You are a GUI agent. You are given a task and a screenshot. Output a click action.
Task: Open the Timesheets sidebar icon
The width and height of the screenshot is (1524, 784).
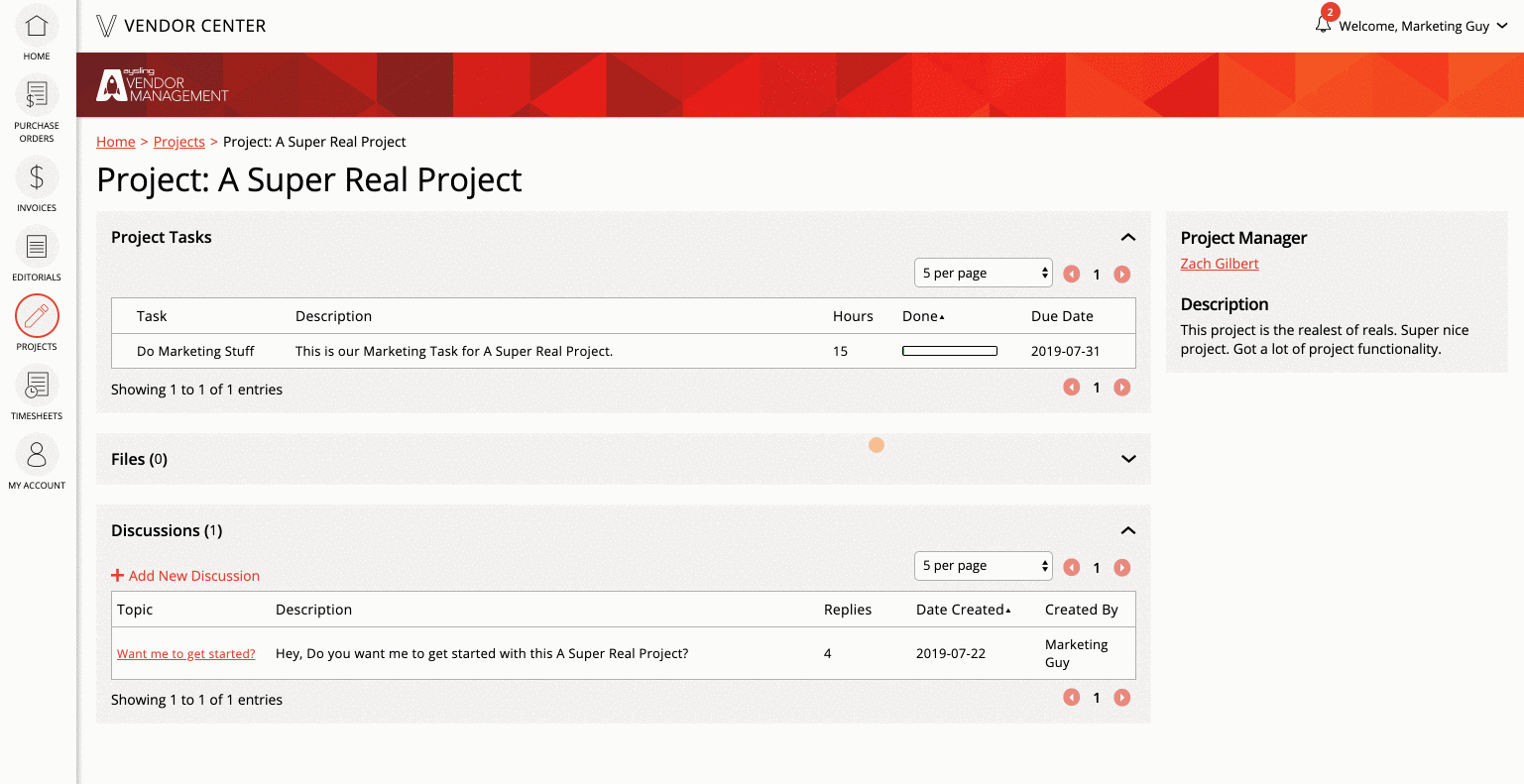click(x=37, y=386)
